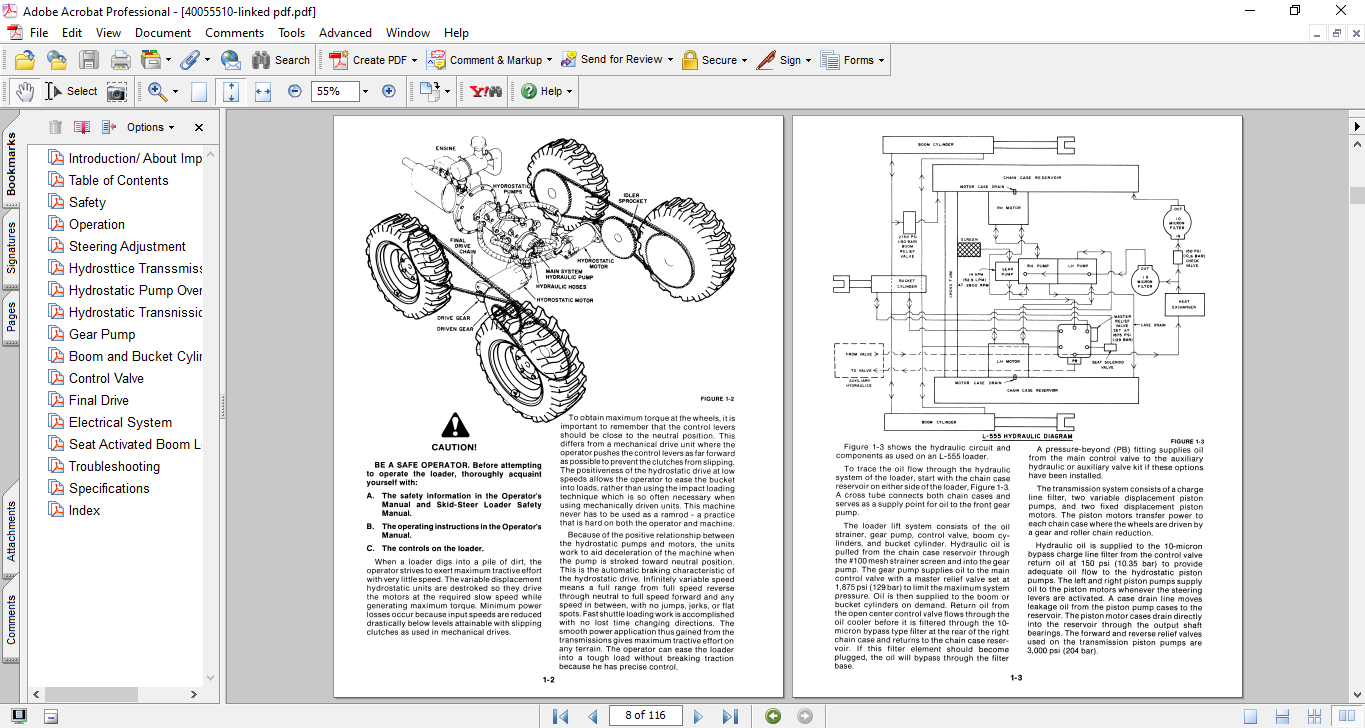
Task: Toggle the Fit Width view button
Action: click(x=263, y=91)
